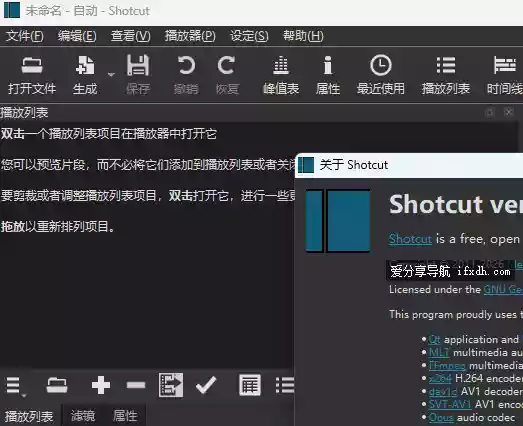
Task: Open the 播放器(P) menu
Action: [190, 36]
